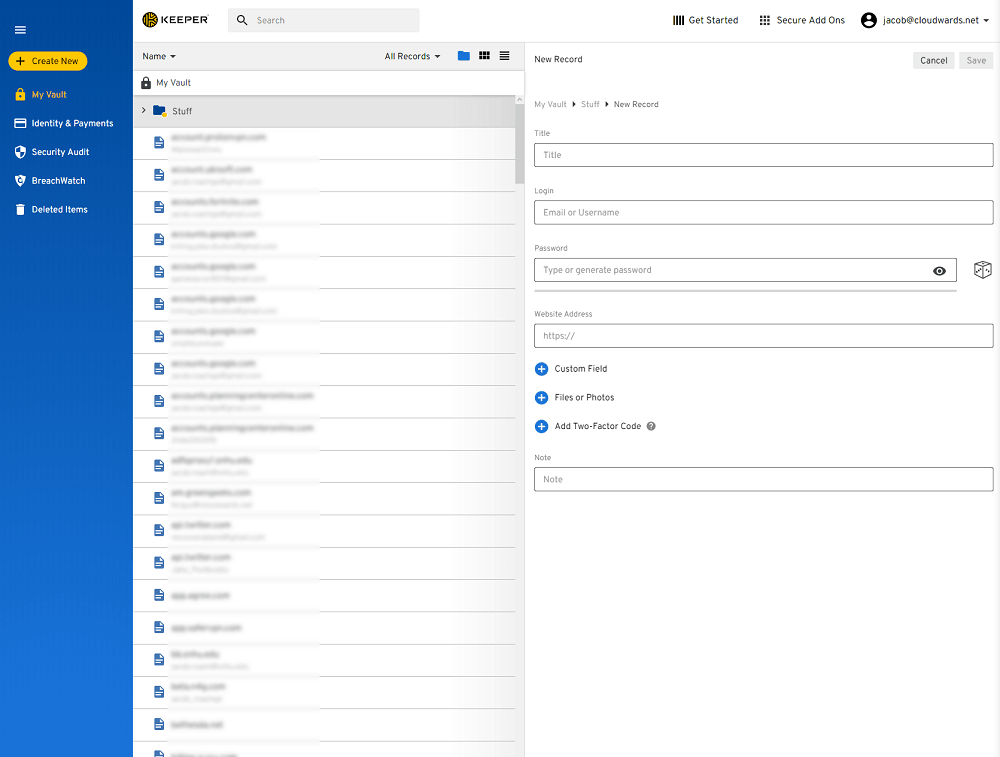Click the password input field

coord(745,270)
